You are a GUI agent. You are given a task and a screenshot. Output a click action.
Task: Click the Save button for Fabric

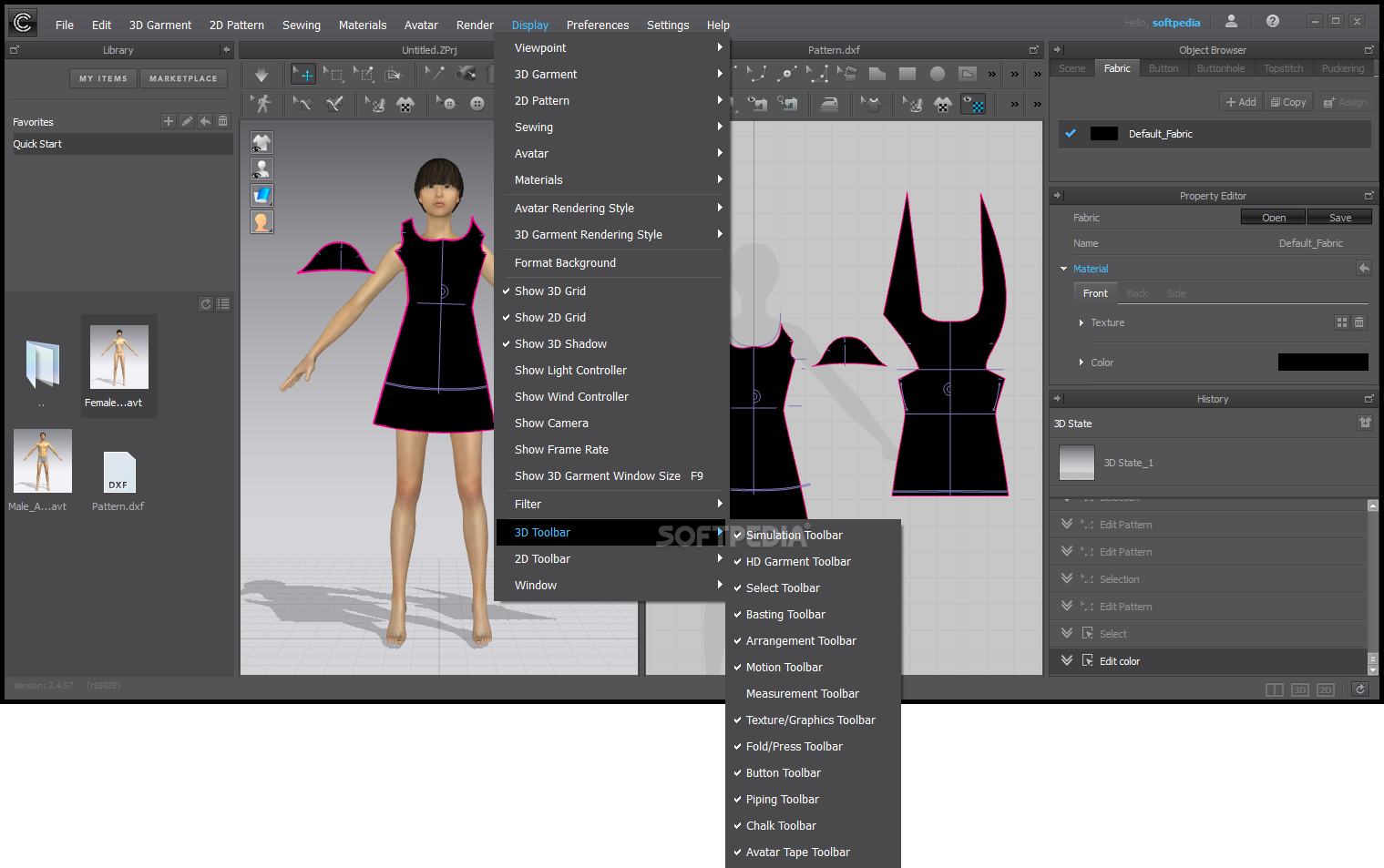click(x=1339, y=218)
